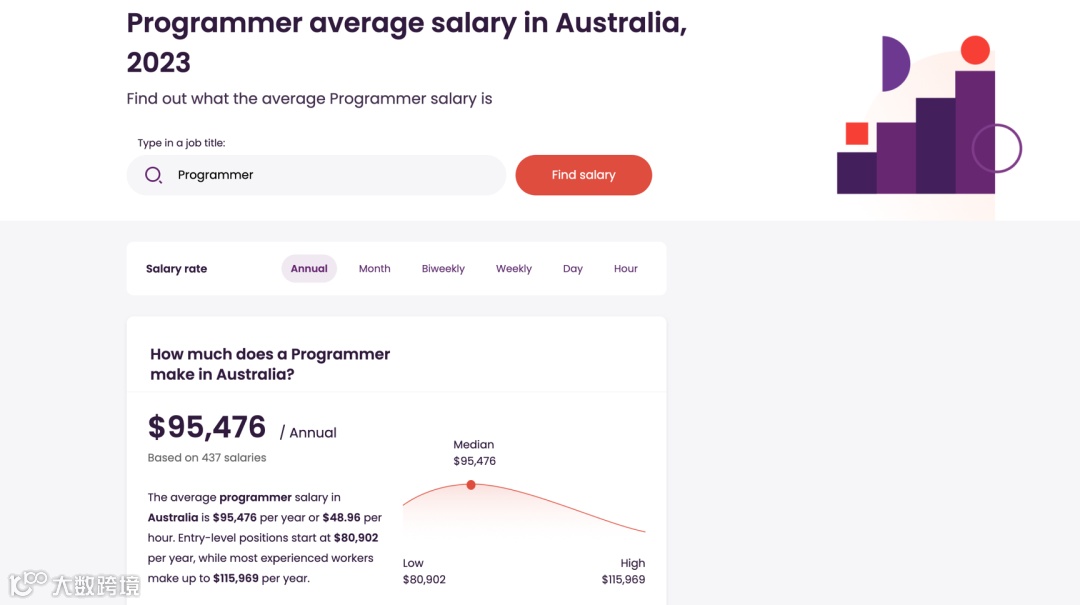Click the purple semicircle in the illustration

(894, 64)
